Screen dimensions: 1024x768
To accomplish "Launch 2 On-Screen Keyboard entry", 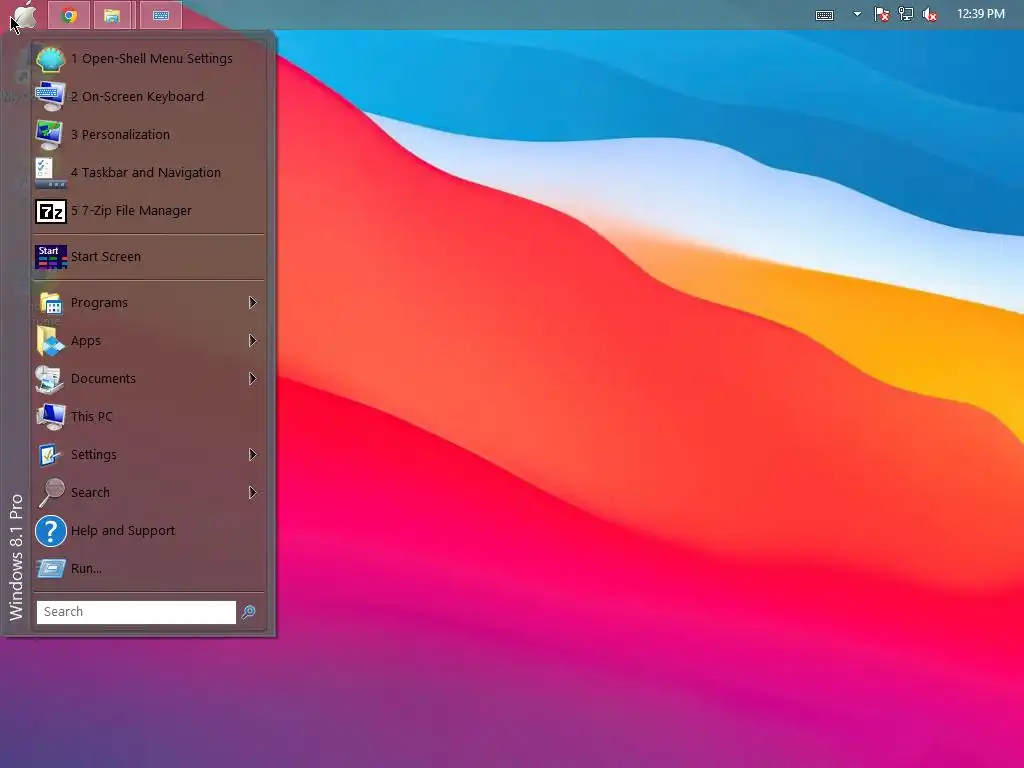I will (x=150, y=97).
